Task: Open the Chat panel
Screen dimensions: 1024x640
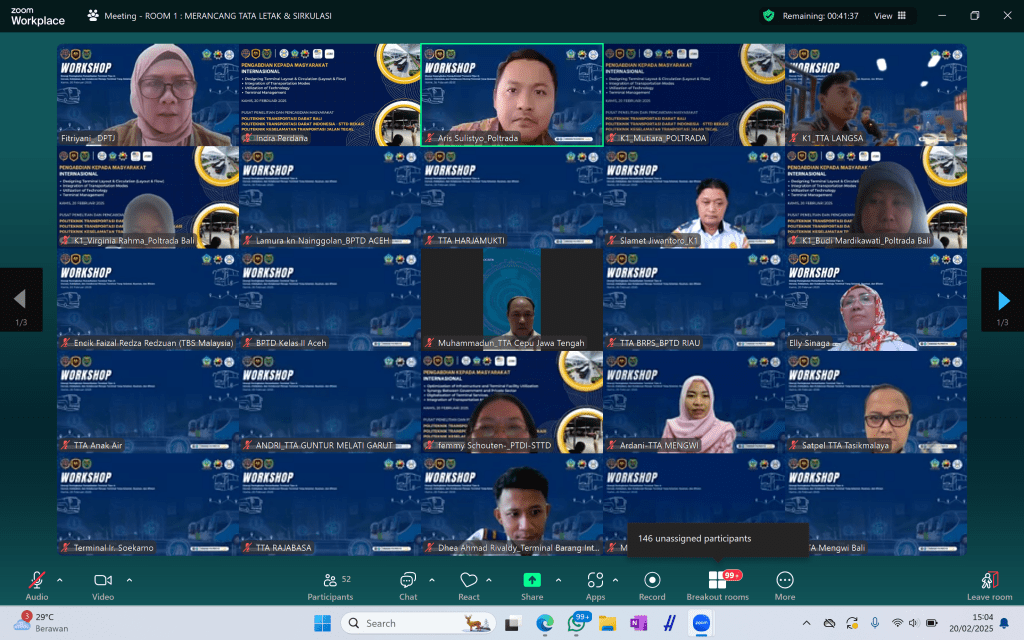Action: (x=408, y=581)
